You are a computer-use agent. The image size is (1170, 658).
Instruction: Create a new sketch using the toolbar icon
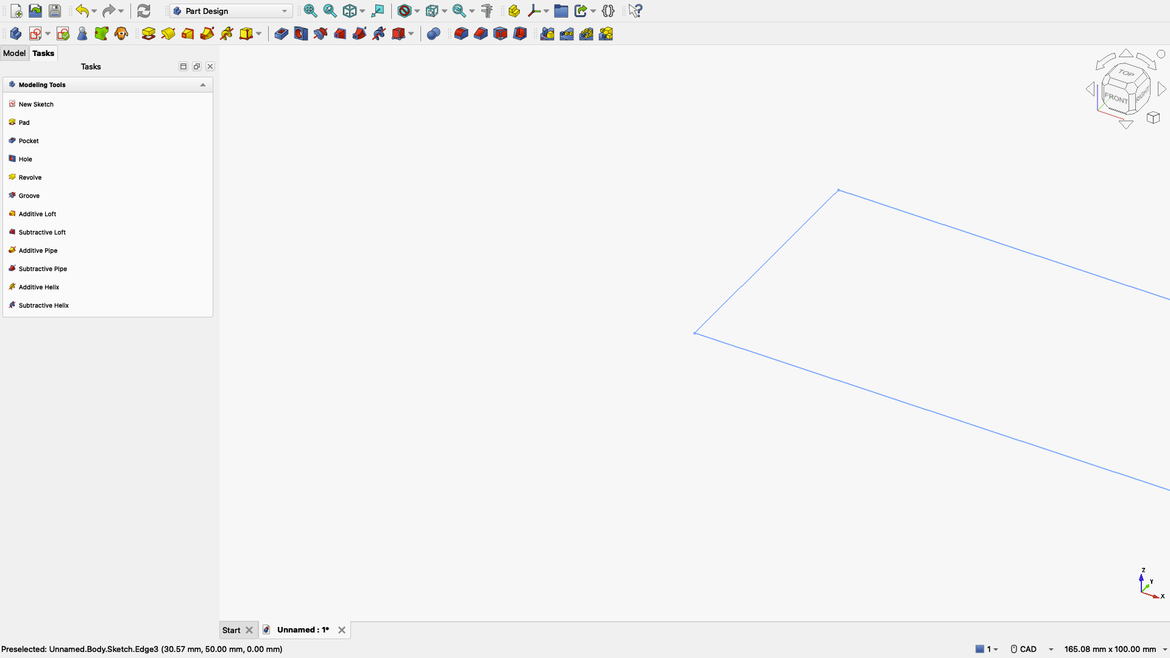tap(35, 33)
